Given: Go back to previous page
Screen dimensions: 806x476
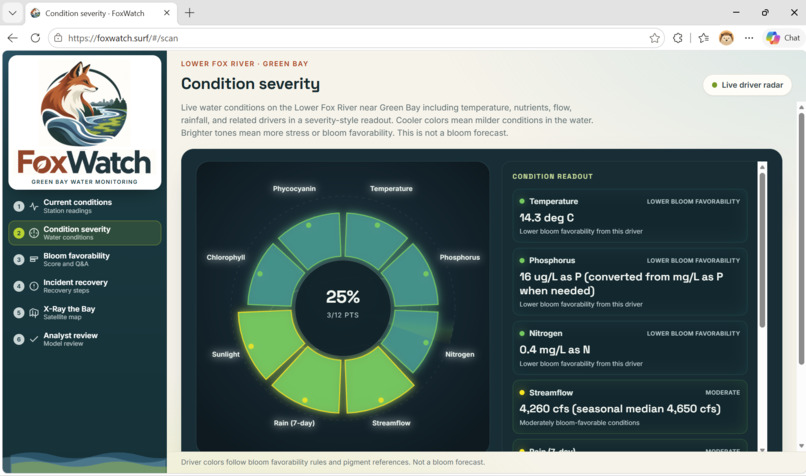Looking at the screenshot, I should coord(12,38).
